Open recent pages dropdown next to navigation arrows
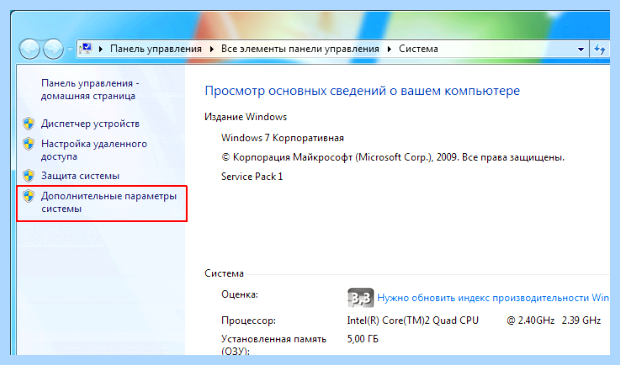This screenshot has width=620, height=365. point(70,49)
